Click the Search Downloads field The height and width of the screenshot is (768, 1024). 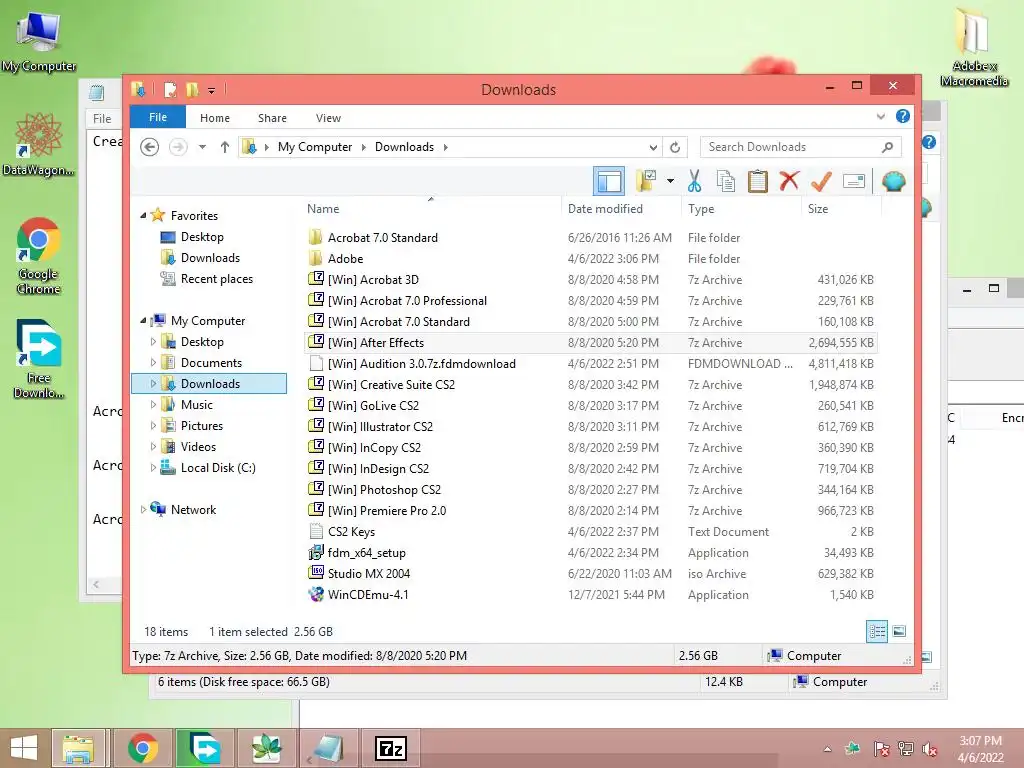(801, 147)
